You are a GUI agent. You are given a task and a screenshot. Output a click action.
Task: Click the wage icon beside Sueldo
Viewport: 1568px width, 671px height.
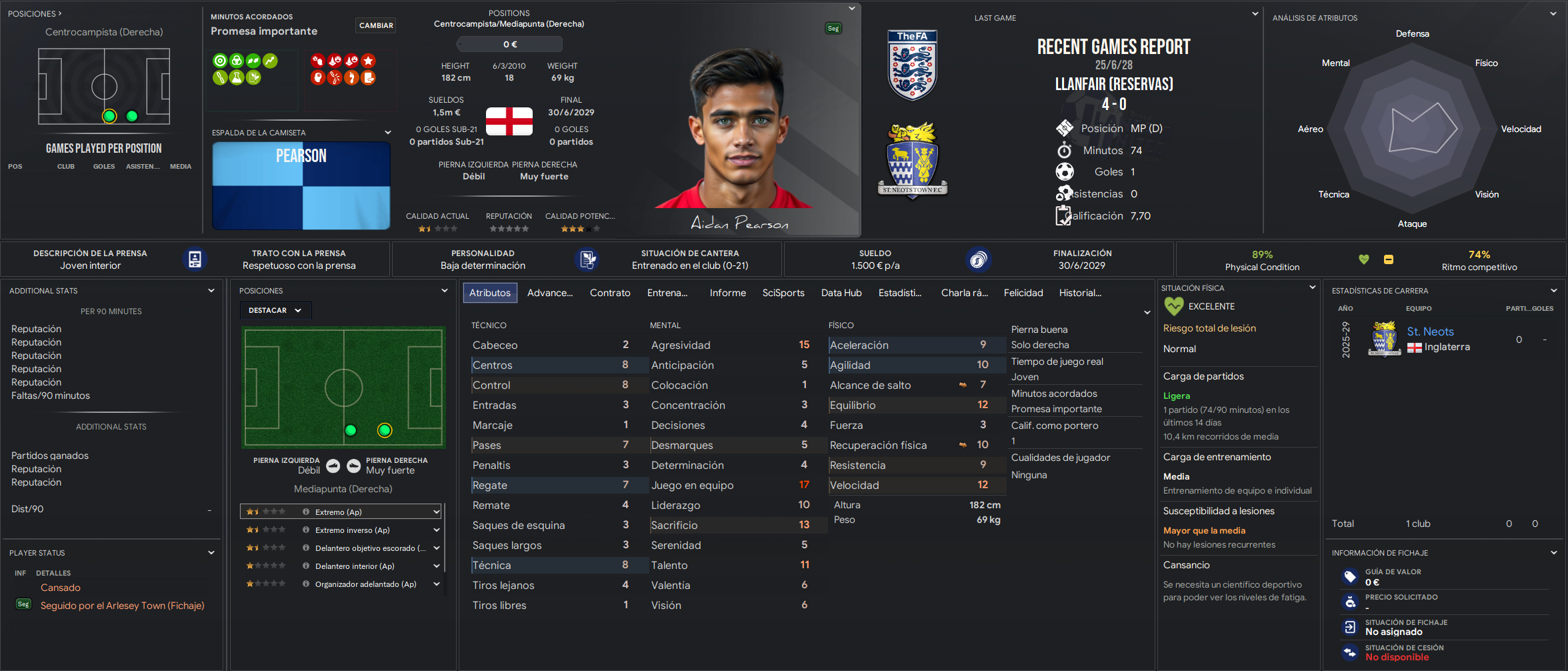[978, 259]
